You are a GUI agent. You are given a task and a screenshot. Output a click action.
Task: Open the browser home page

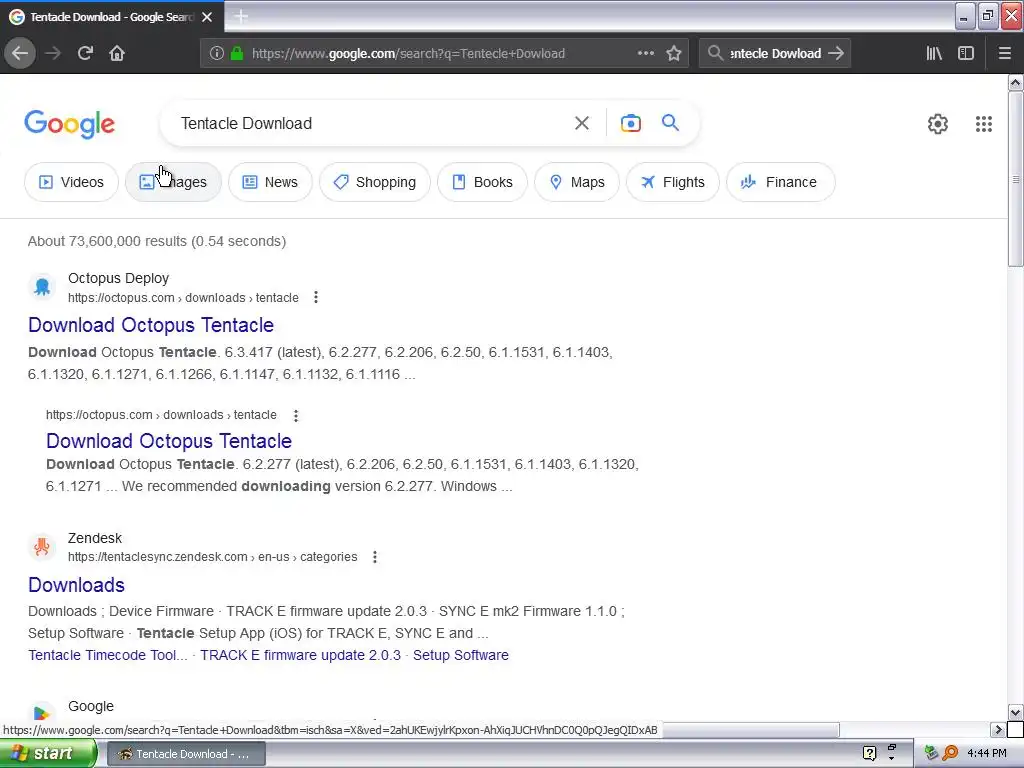click(117, 53)
